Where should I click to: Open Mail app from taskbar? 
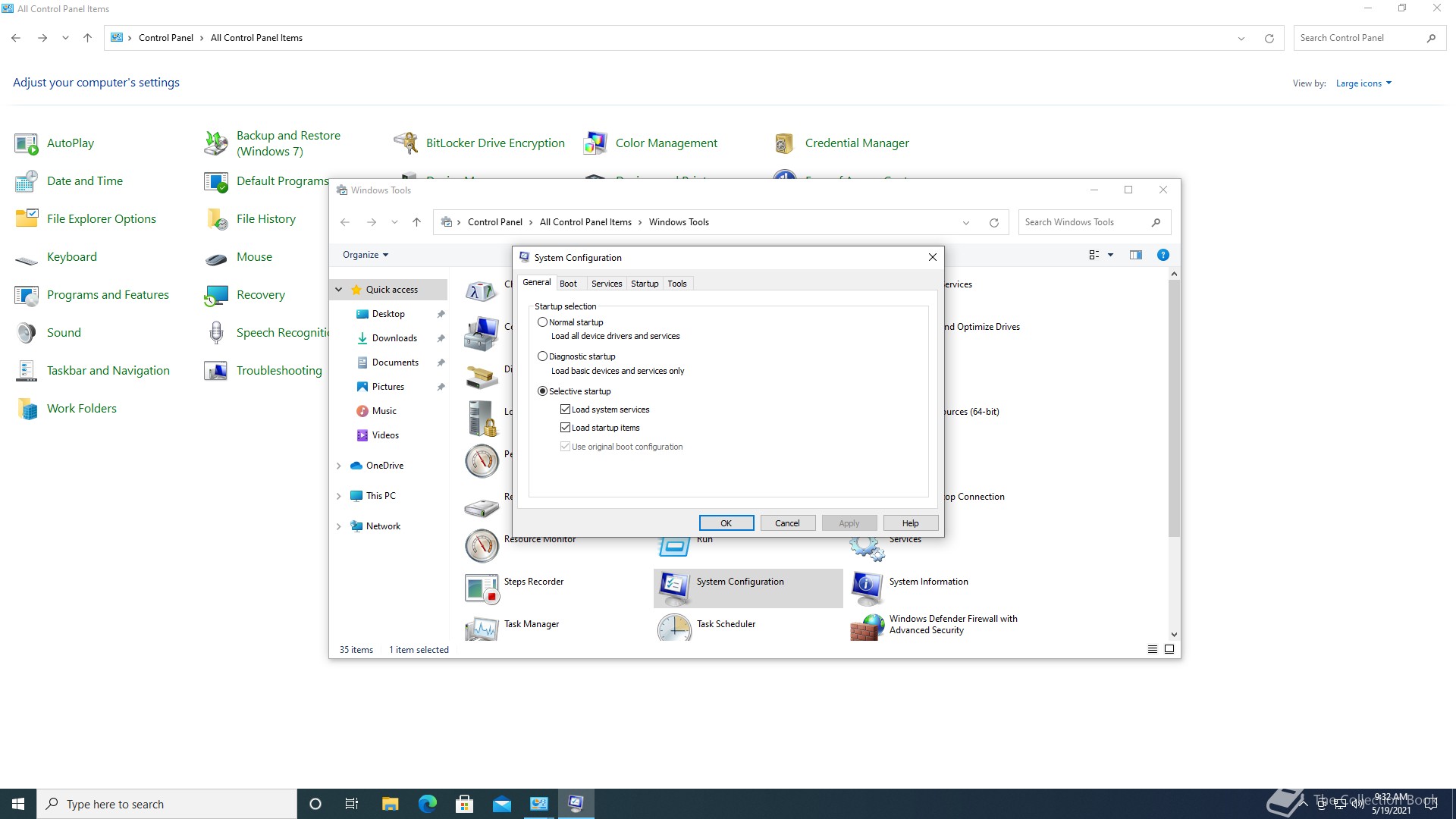point(502,804)
